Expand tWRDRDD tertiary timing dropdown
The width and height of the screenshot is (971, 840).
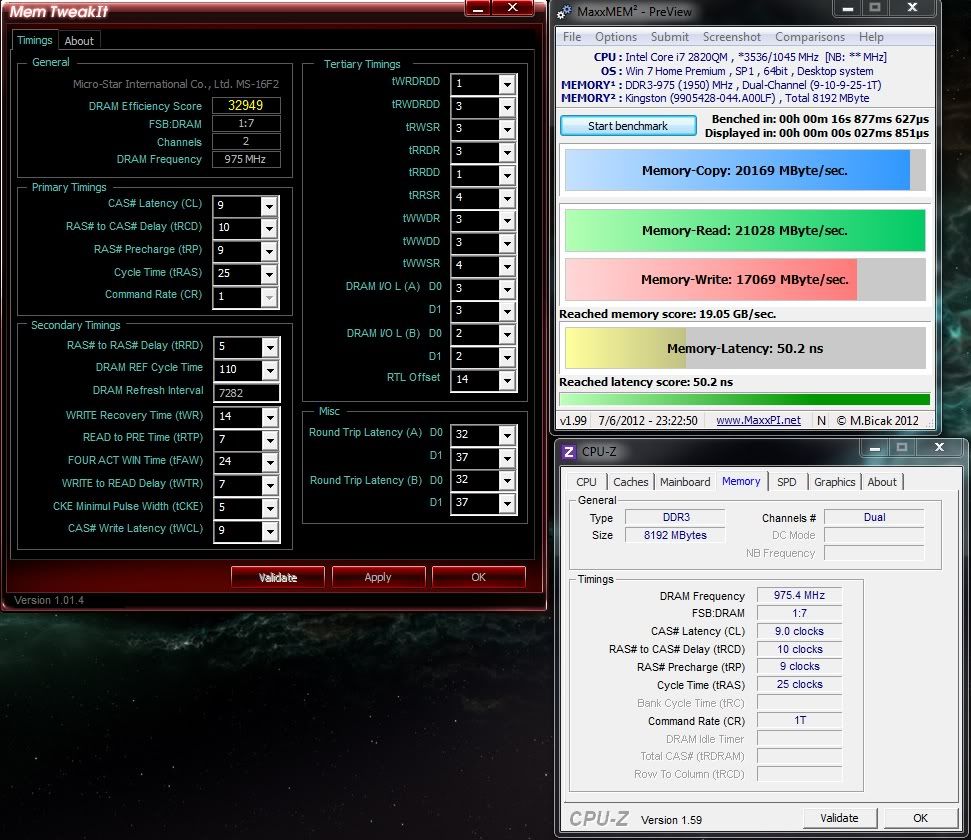point(507,84)
